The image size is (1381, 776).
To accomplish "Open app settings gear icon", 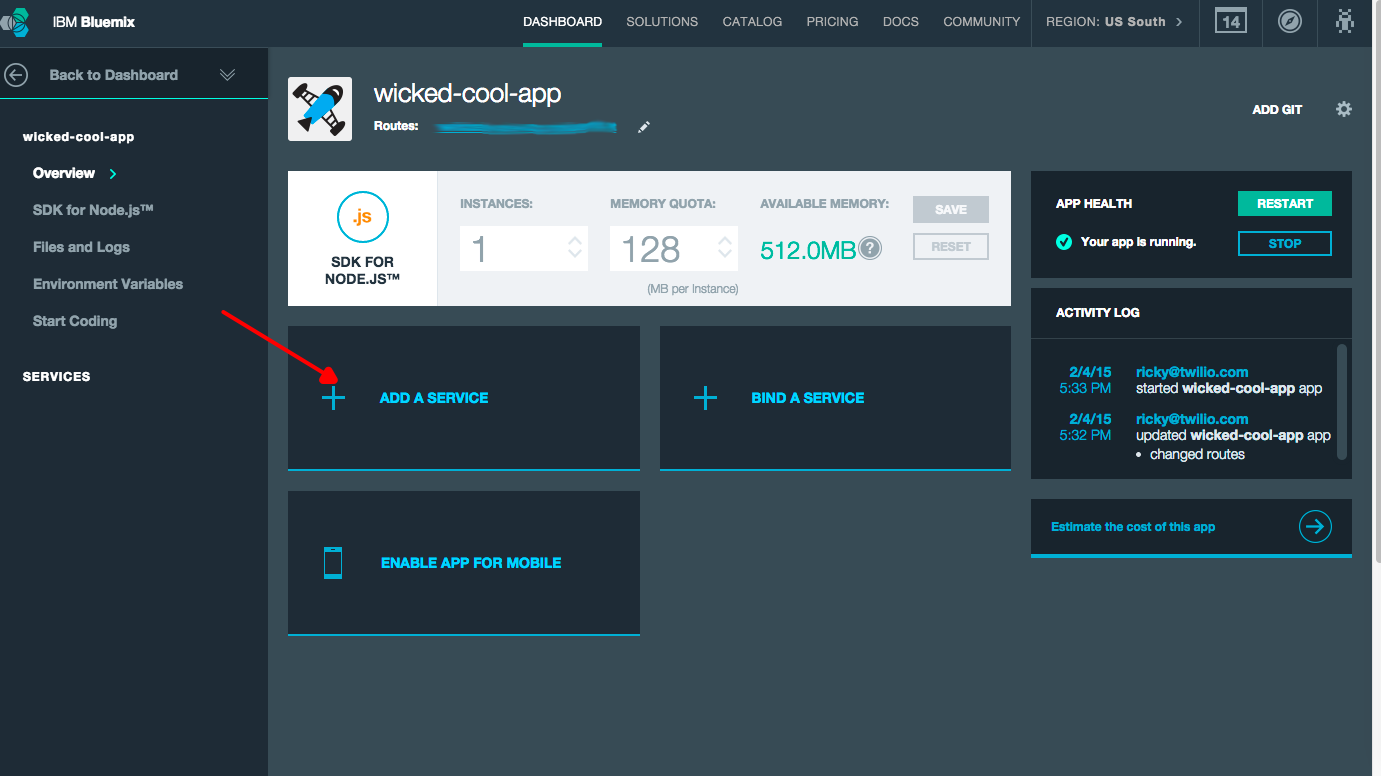I will pyautogui.click(x=1344, y=109).
